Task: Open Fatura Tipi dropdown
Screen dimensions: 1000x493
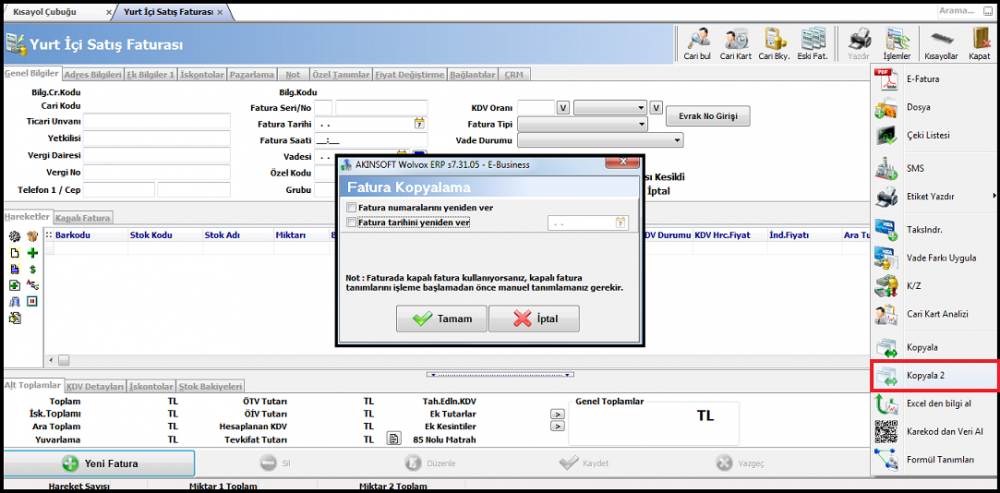Action: click(582, 124)
